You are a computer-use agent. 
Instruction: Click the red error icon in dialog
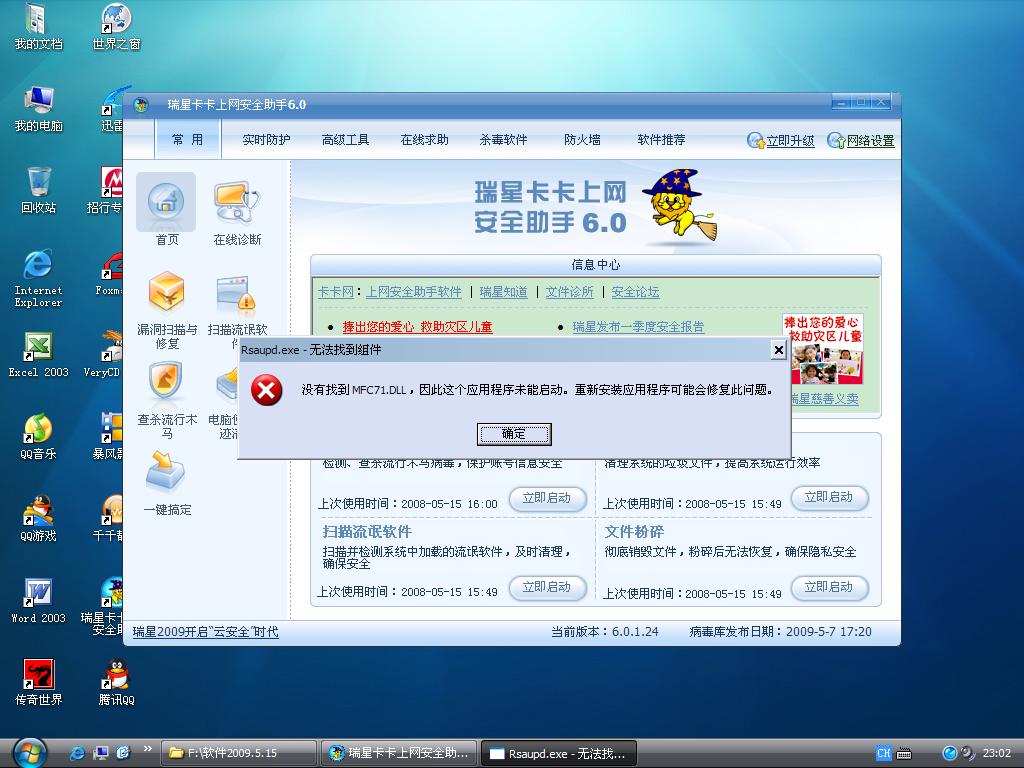(x=266, y=390)
